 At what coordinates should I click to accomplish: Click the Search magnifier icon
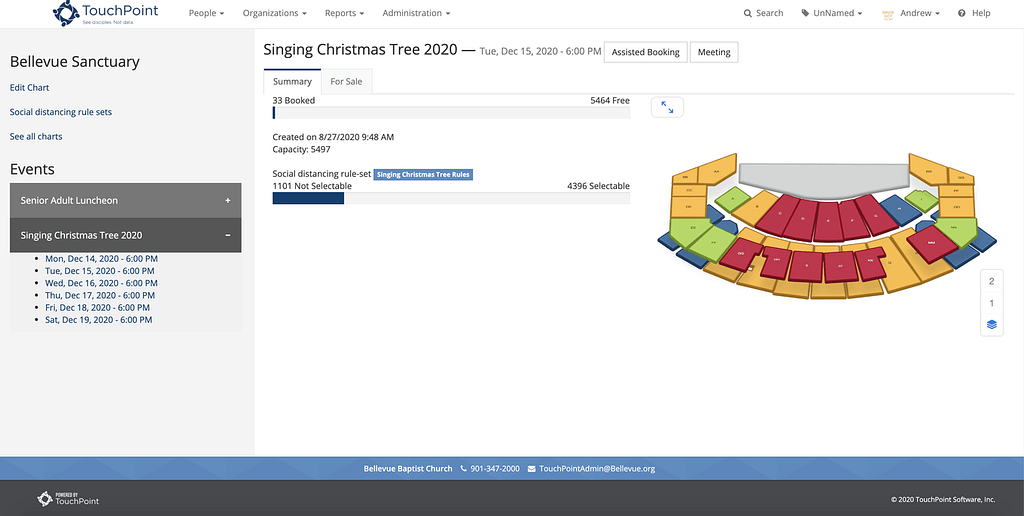[x=748, y=13]
